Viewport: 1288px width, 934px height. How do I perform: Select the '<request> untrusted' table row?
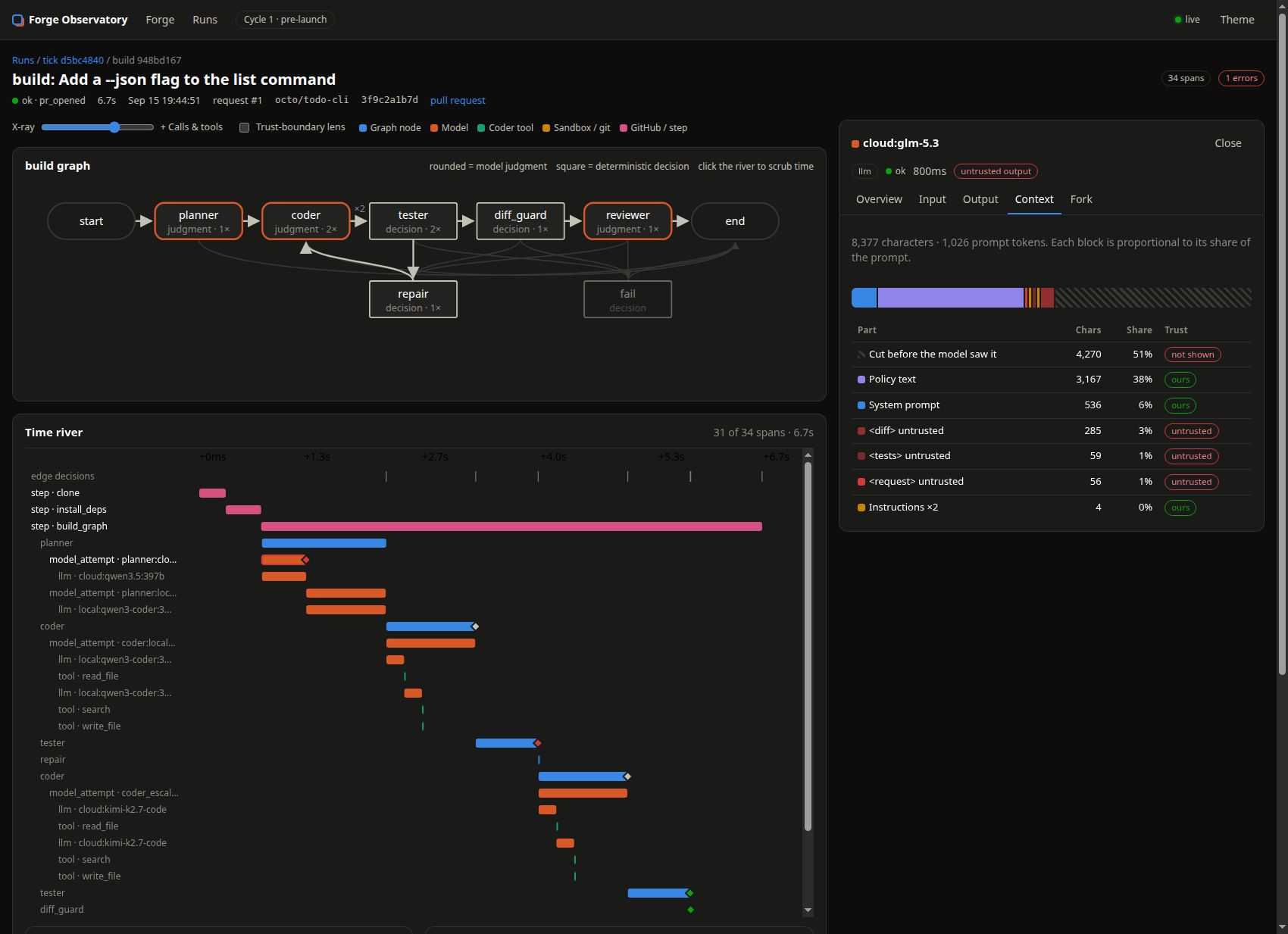click(1052, 482)
